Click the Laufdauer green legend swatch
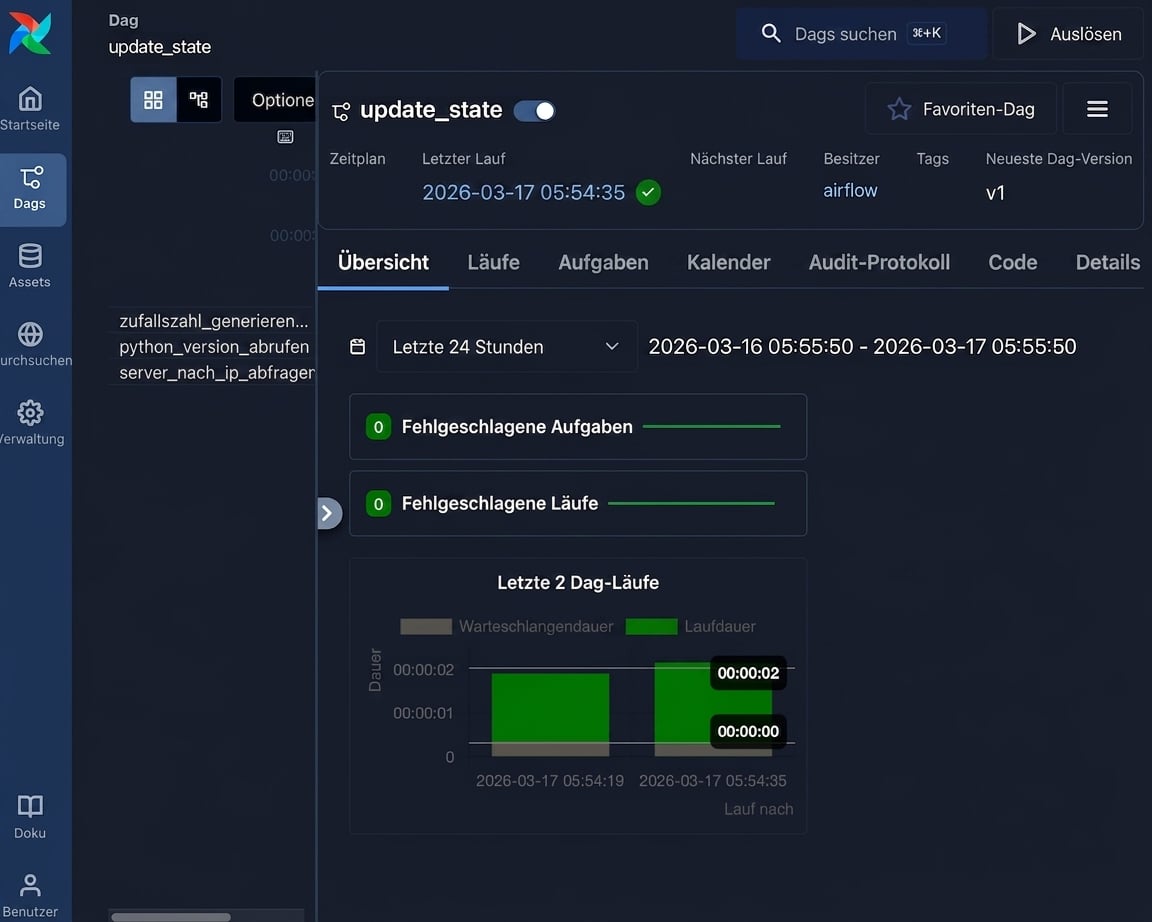The height and width of the screenshot is (922, 1152). coord(651,627)
